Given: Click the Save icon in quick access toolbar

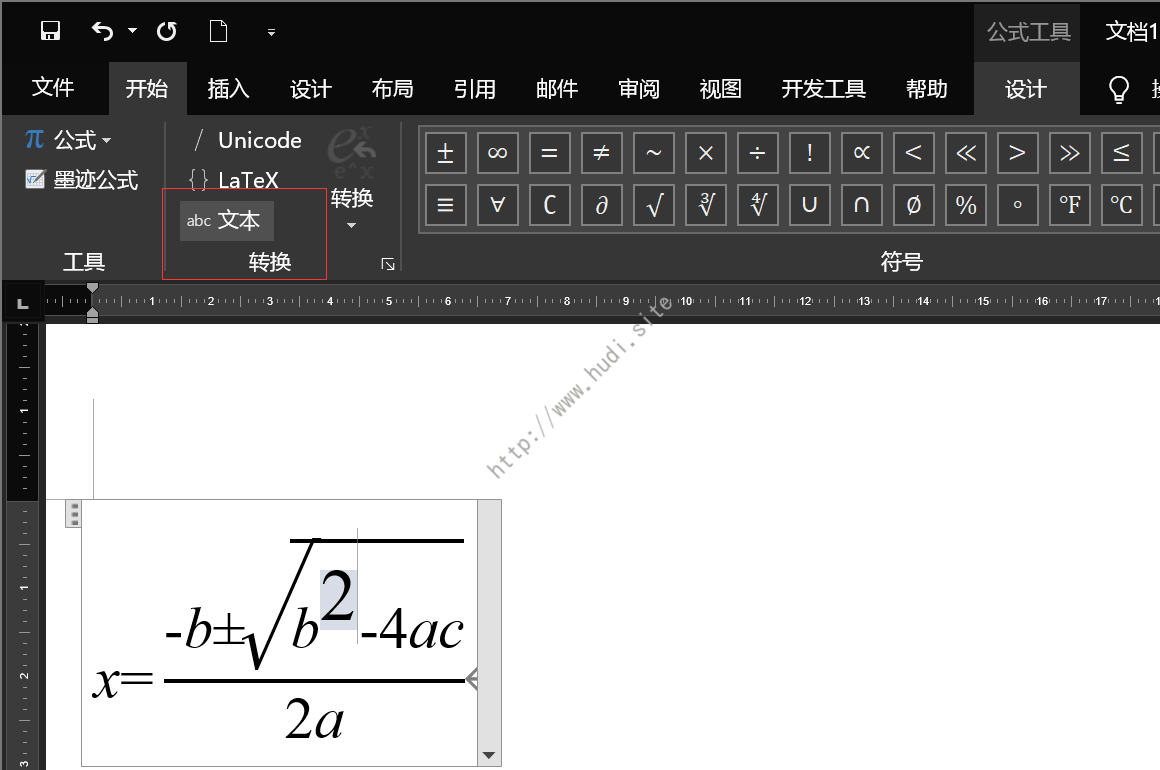Looking at the screenshot, I should point(50,31).
